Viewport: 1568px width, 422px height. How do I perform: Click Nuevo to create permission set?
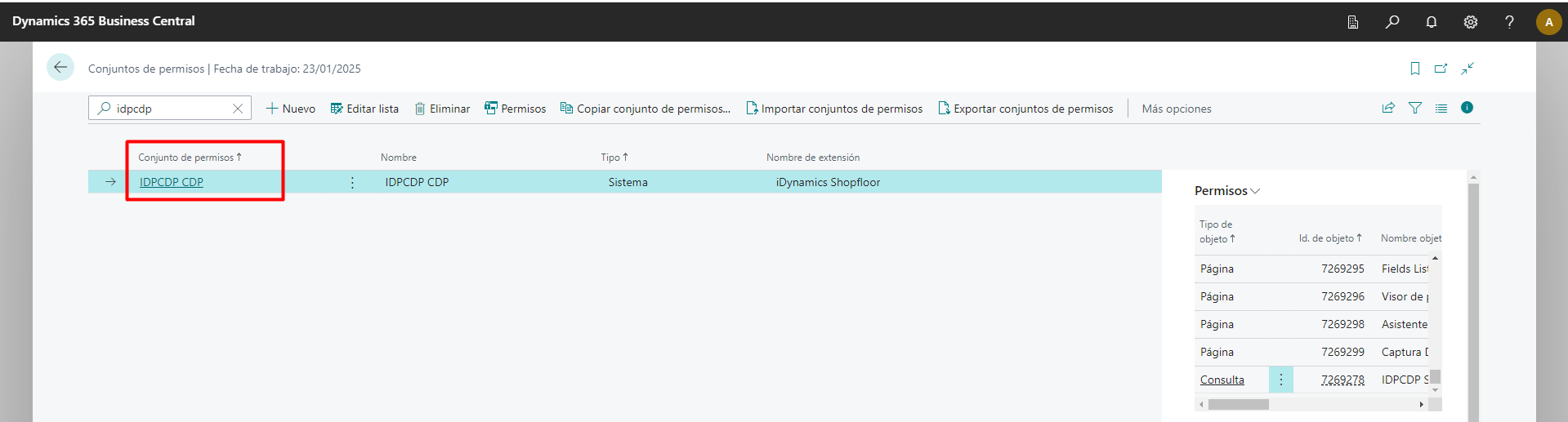(x=291, y=109)
